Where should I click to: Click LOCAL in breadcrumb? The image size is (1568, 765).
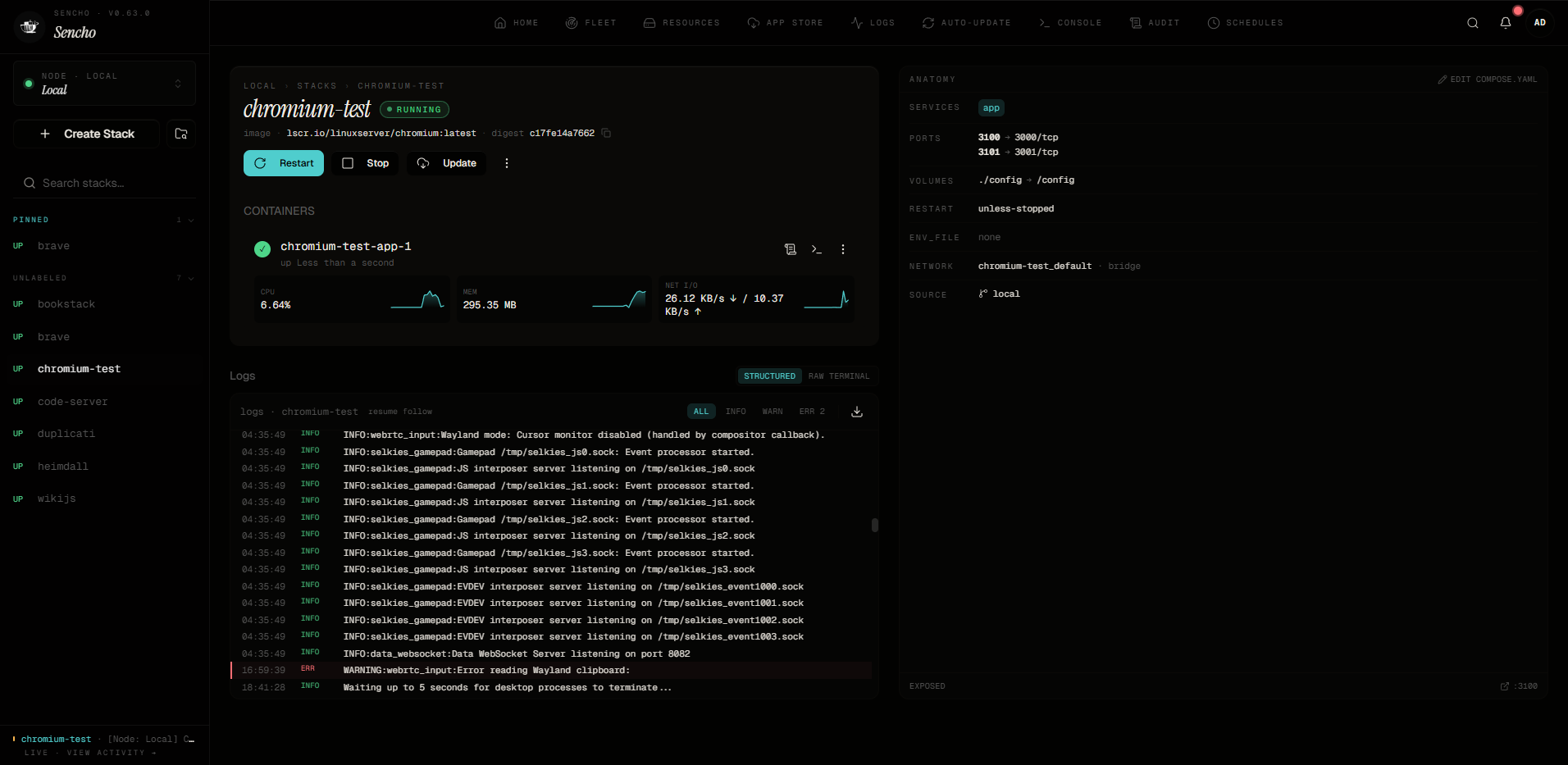pyautogui.click(x=260, y=86)
